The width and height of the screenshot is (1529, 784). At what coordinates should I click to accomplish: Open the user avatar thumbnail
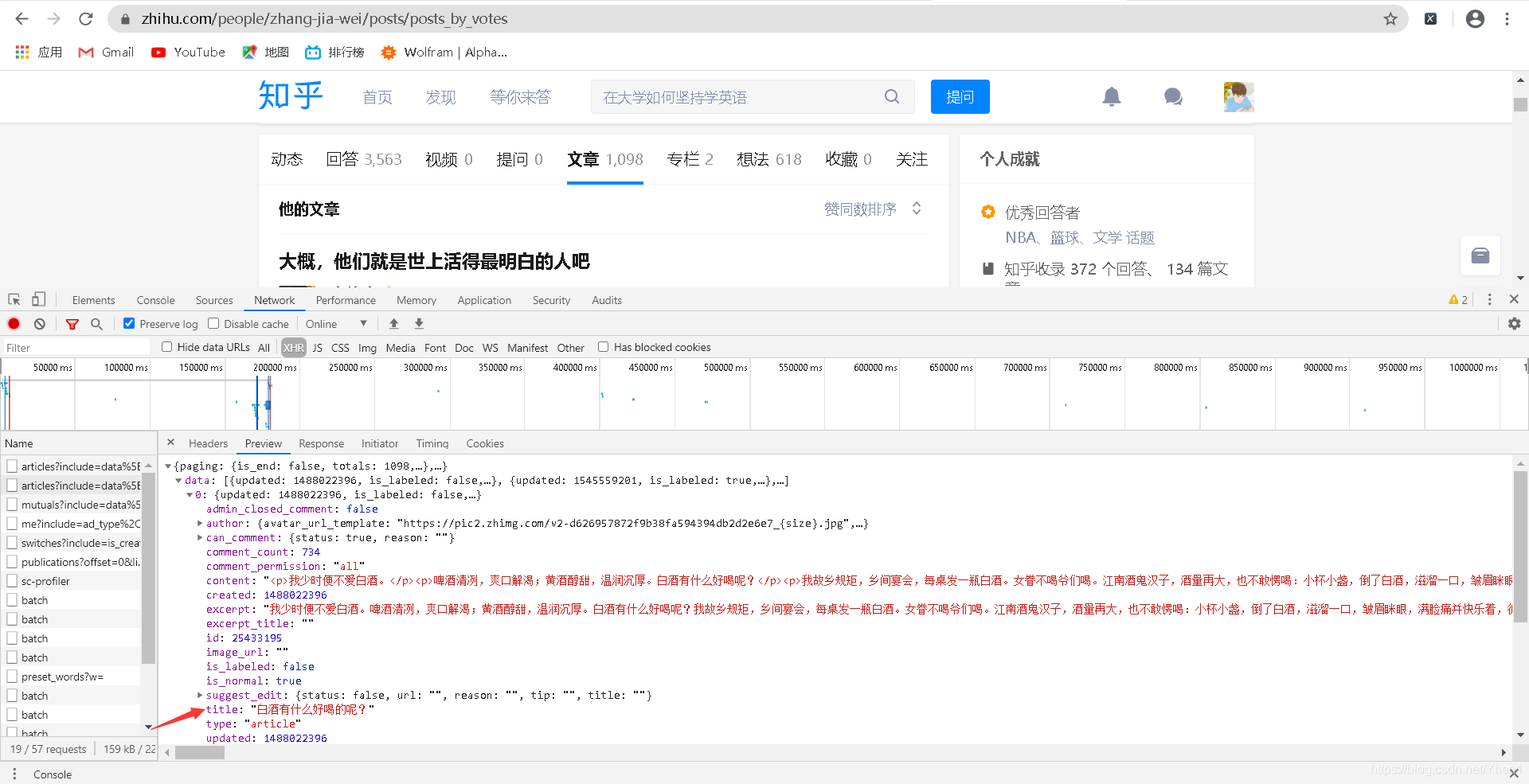1238,96
